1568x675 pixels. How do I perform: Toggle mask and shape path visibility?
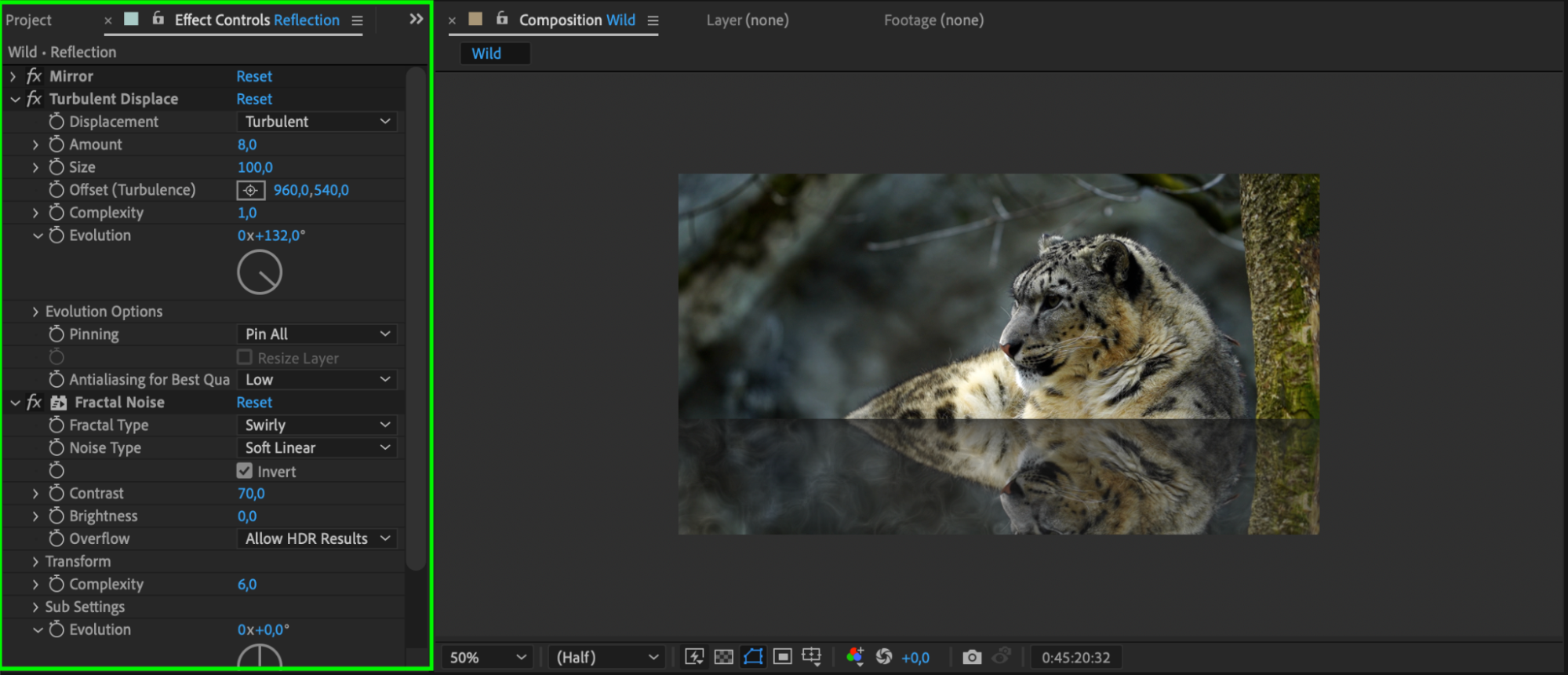tap(753, 657)
